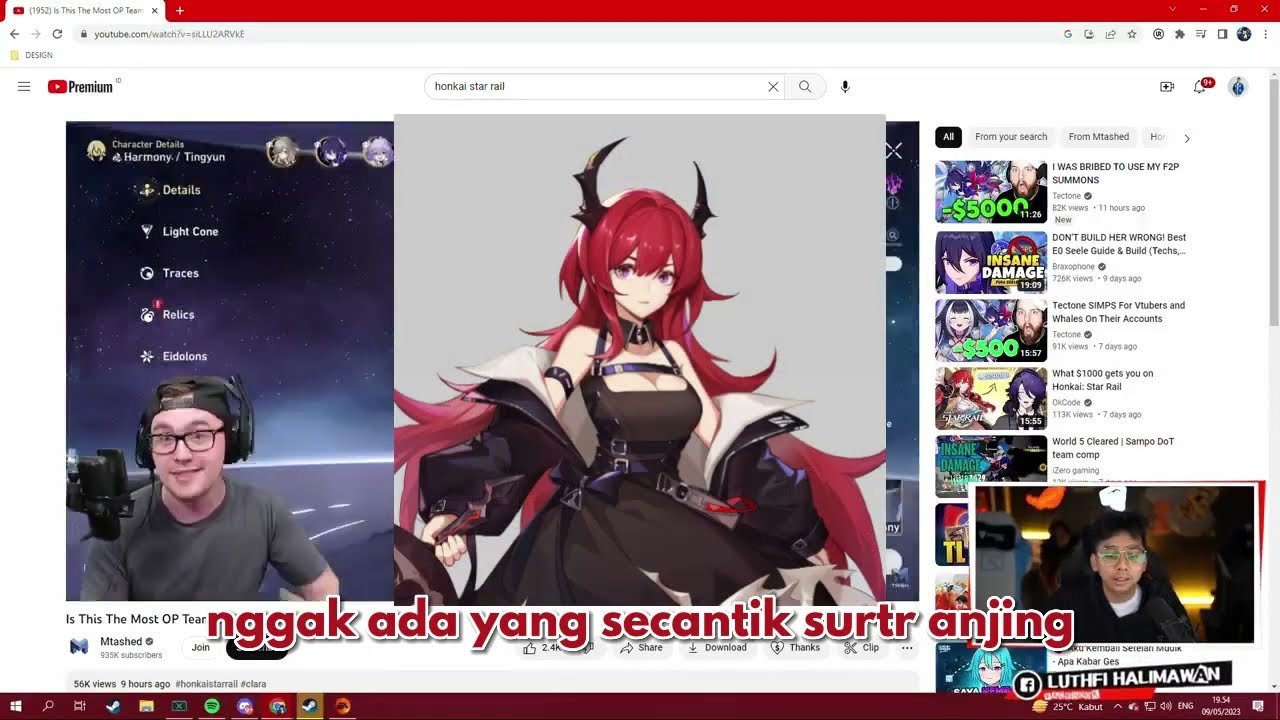The width and height of the screenshot is (1280, 720).
Task: Open Mtashed channel name link
Action: 121,642
